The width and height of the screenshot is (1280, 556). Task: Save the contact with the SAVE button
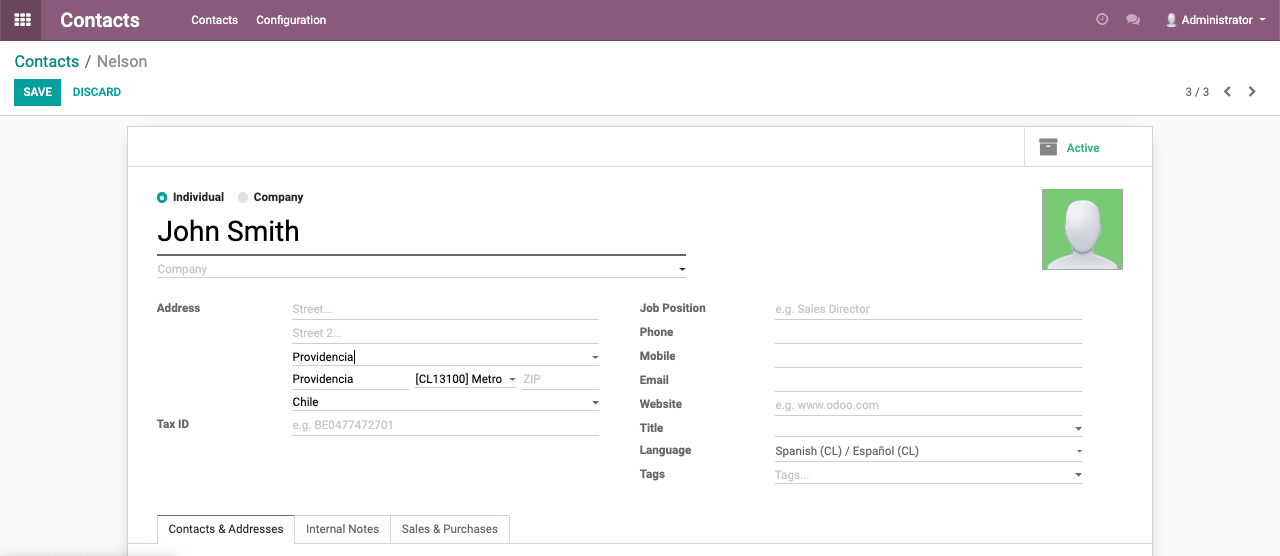(x=37, y=92)
